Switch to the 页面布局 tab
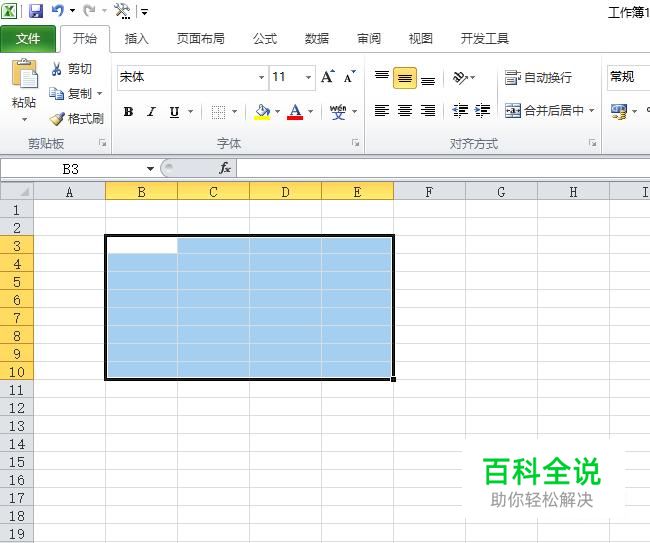The height and width of the screenshot is (543, 650). coord(201,39)
